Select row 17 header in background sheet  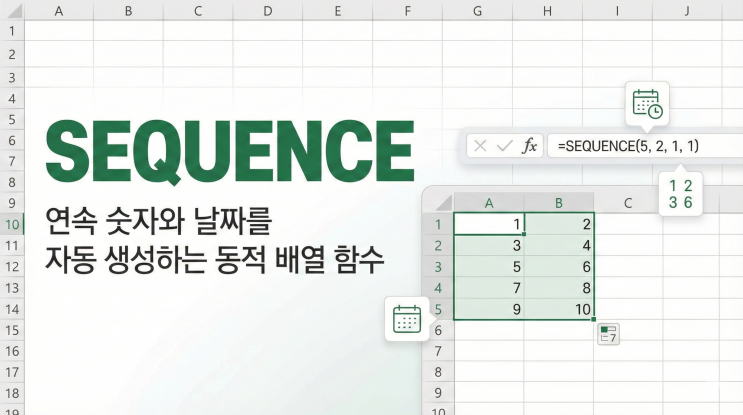pyautogui.click(x=12, y=372)
